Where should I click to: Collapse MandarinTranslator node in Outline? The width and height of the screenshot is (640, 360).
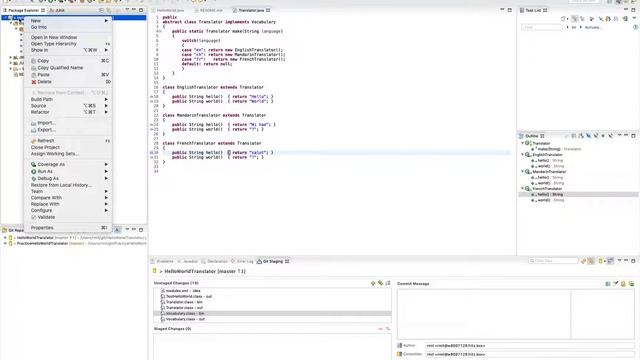click(522, 172)
